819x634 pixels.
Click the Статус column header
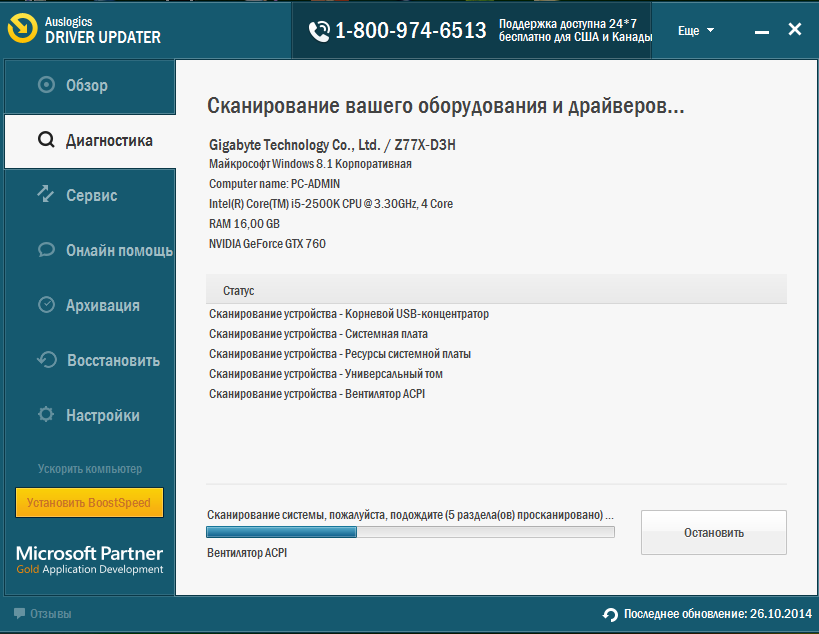[x=496, y=290]
